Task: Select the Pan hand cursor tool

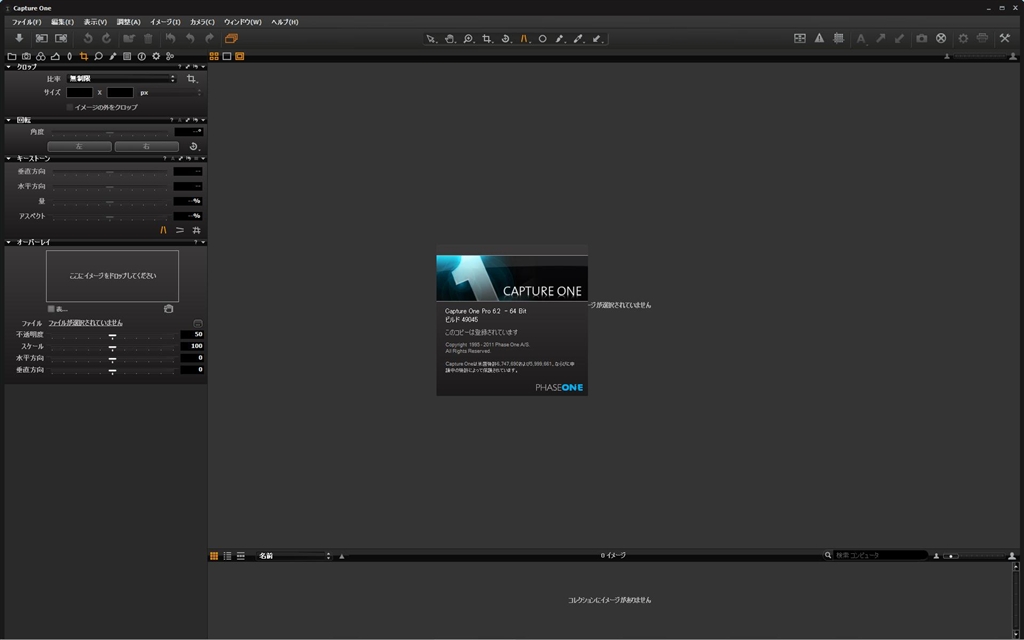Action: 449,39
